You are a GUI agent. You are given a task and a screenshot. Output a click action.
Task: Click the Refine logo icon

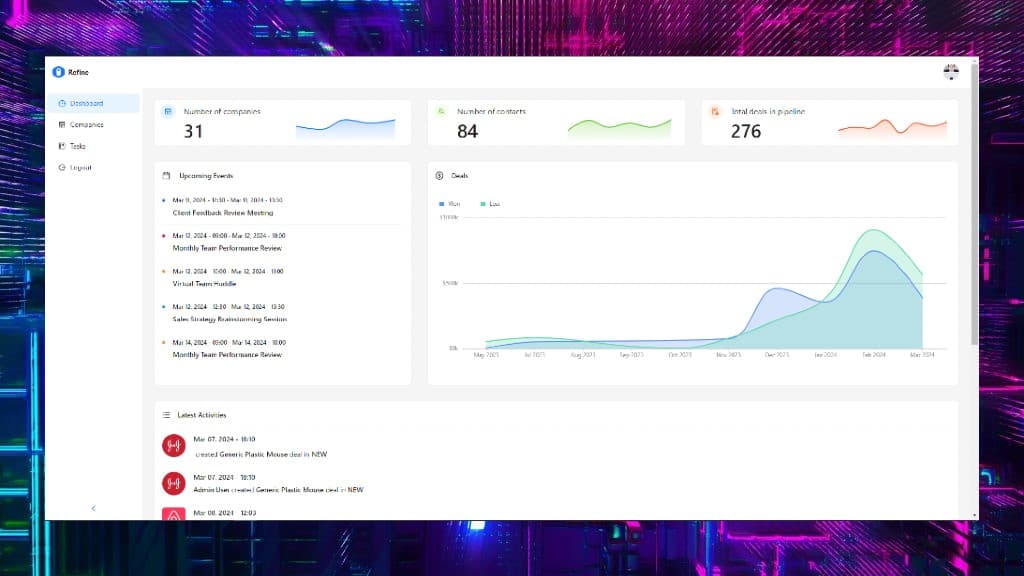point(58,72)
